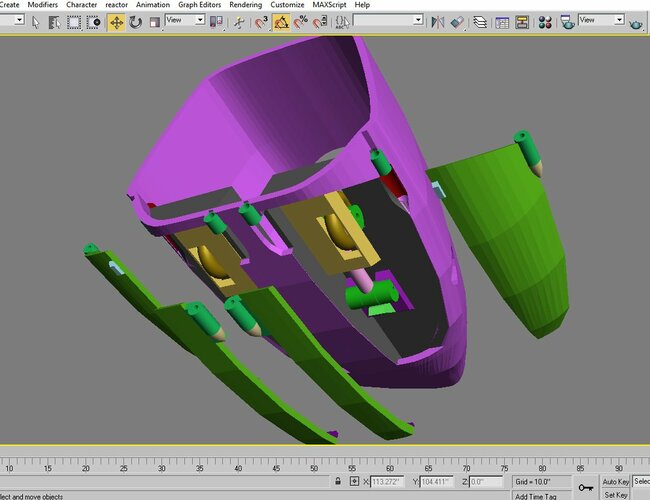Open the reference coordinate system View dropdown
Image resolution: width=650 pixels, height=500 pixels.
[x=185, y=20]
